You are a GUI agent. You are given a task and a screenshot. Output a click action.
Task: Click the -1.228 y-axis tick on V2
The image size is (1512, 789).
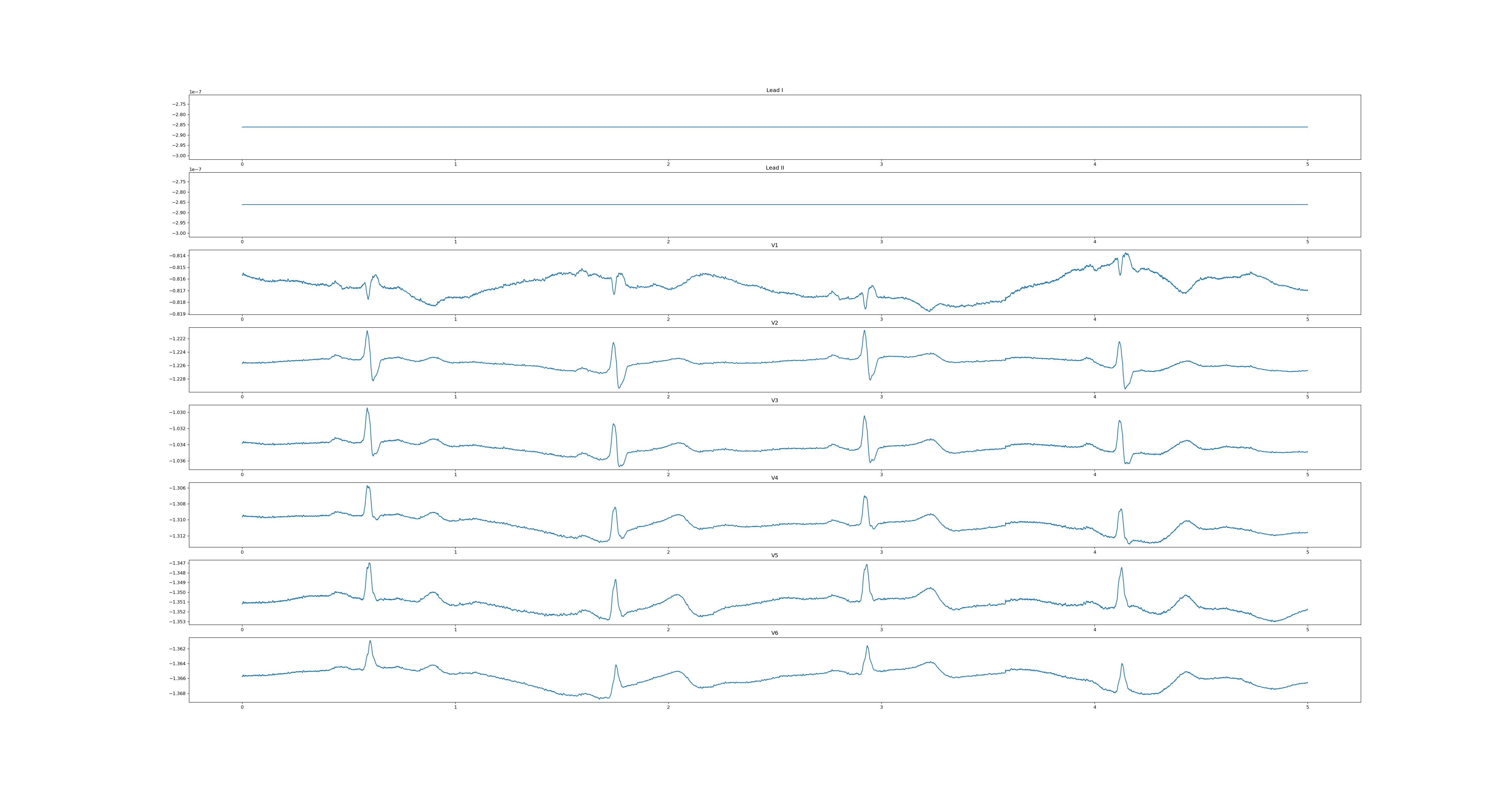coord(177,379)
